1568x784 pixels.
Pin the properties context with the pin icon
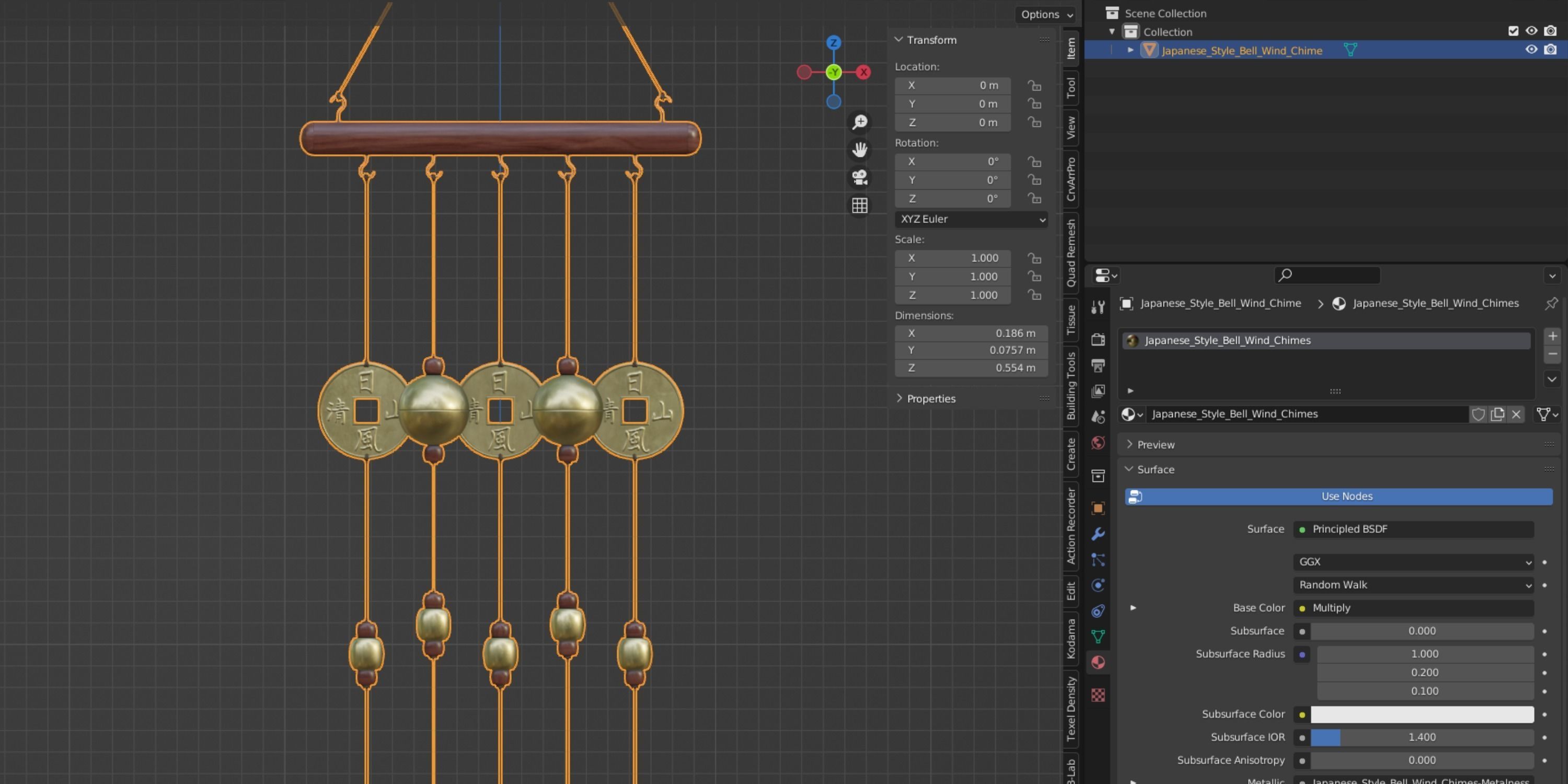[x=1551, y=303]
